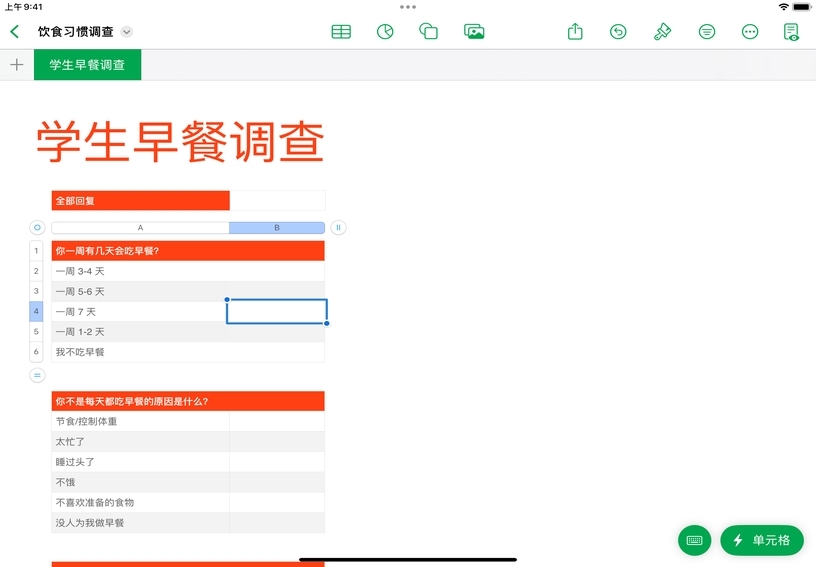
Task: Open the insert shape menu
Action: pyautogui.click(x=429, y=32)
